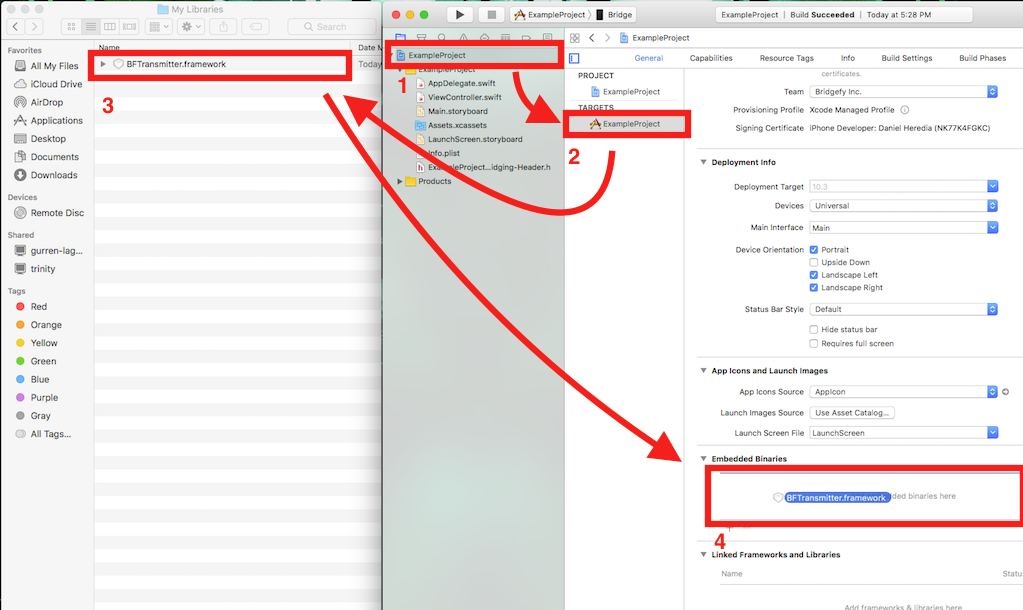Screen dimensions: 1023x610
Task: Switch Finder to cover flow view
Action: [x=130, y=27]
